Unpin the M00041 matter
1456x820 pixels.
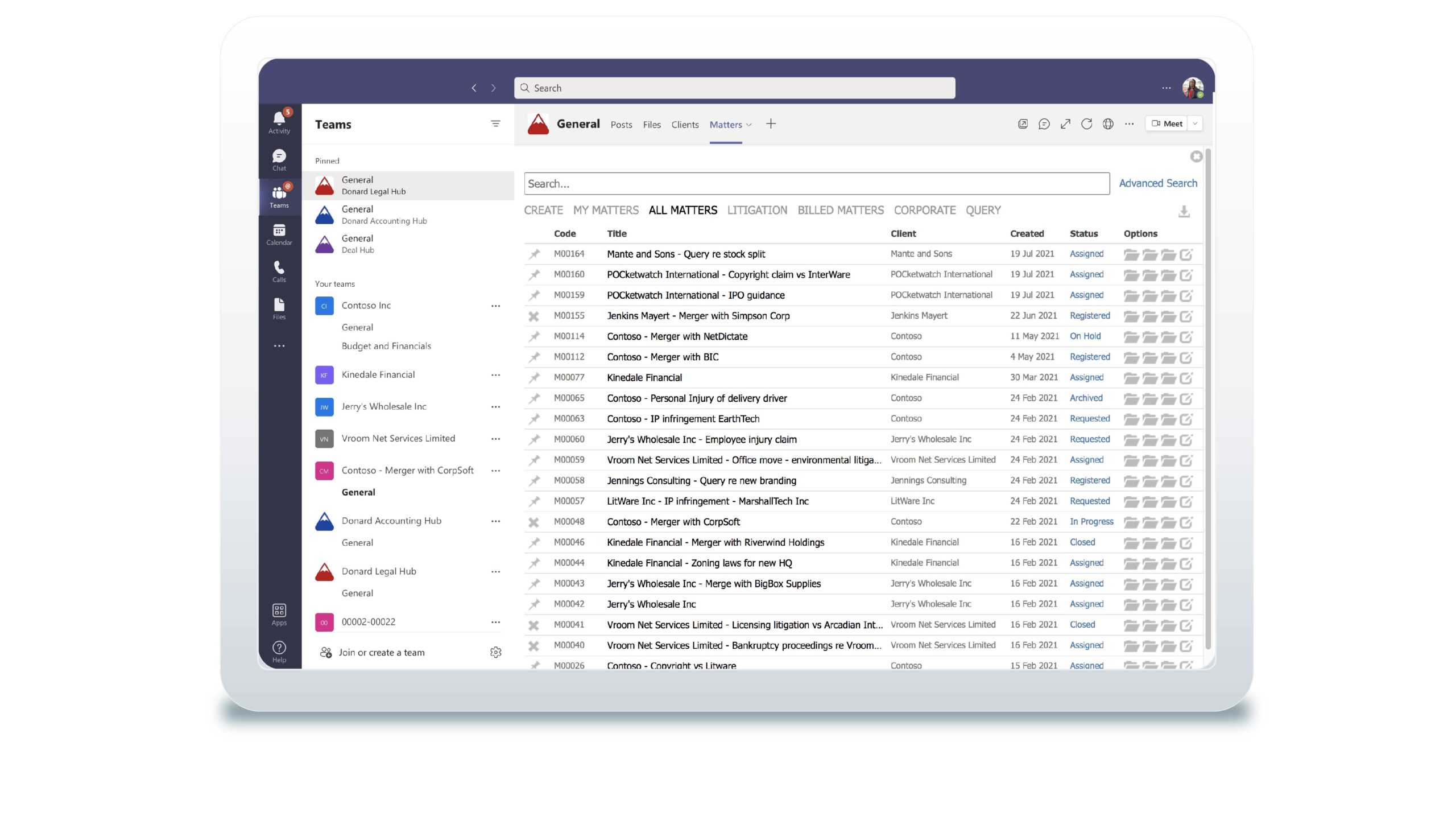point(533,625)
